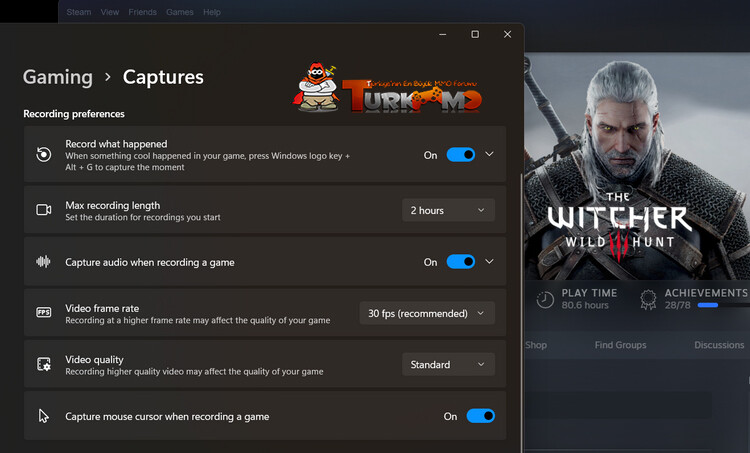Open the Video frame rate 30 fps dropdown
This screenshot has width=750, height=453.
(427, 313)
